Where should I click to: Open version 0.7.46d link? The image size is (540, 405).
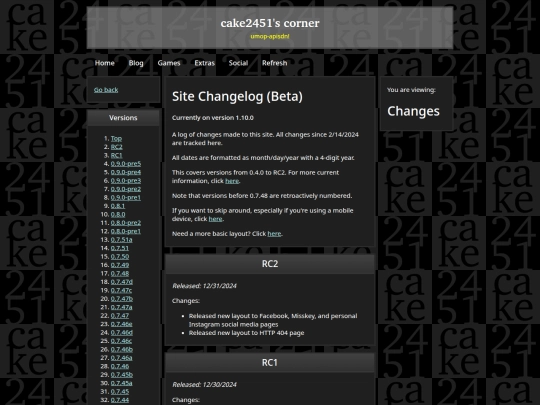tap(122, 333)
